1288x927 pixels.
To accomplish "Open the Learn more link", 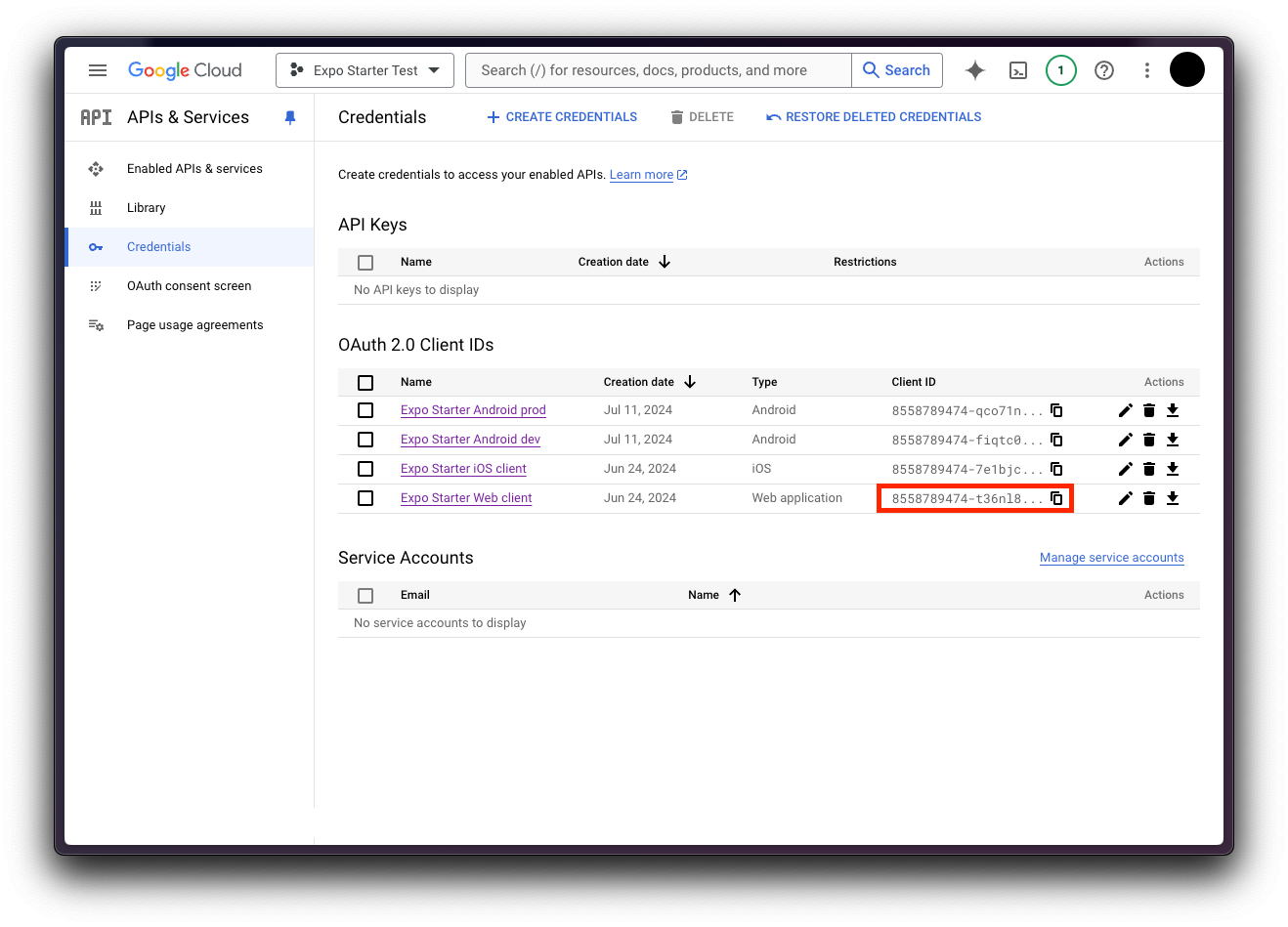I will 649,175.
